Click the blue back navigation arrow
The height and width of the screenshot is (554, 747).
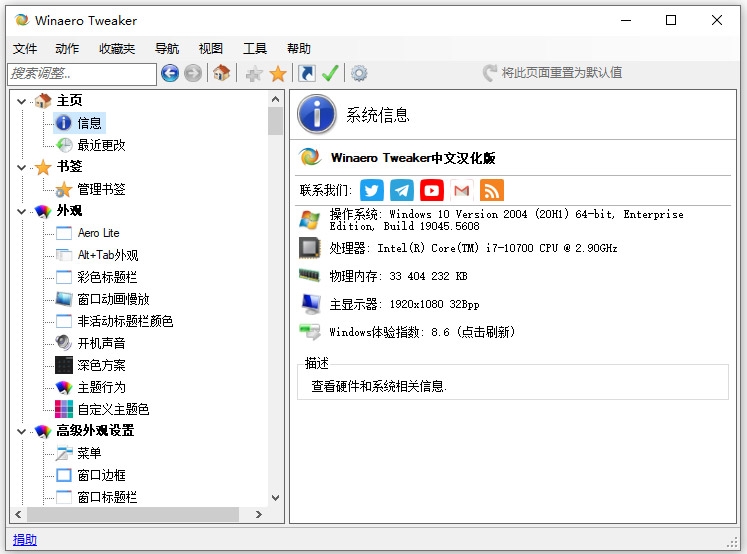(x=170, y=73)
